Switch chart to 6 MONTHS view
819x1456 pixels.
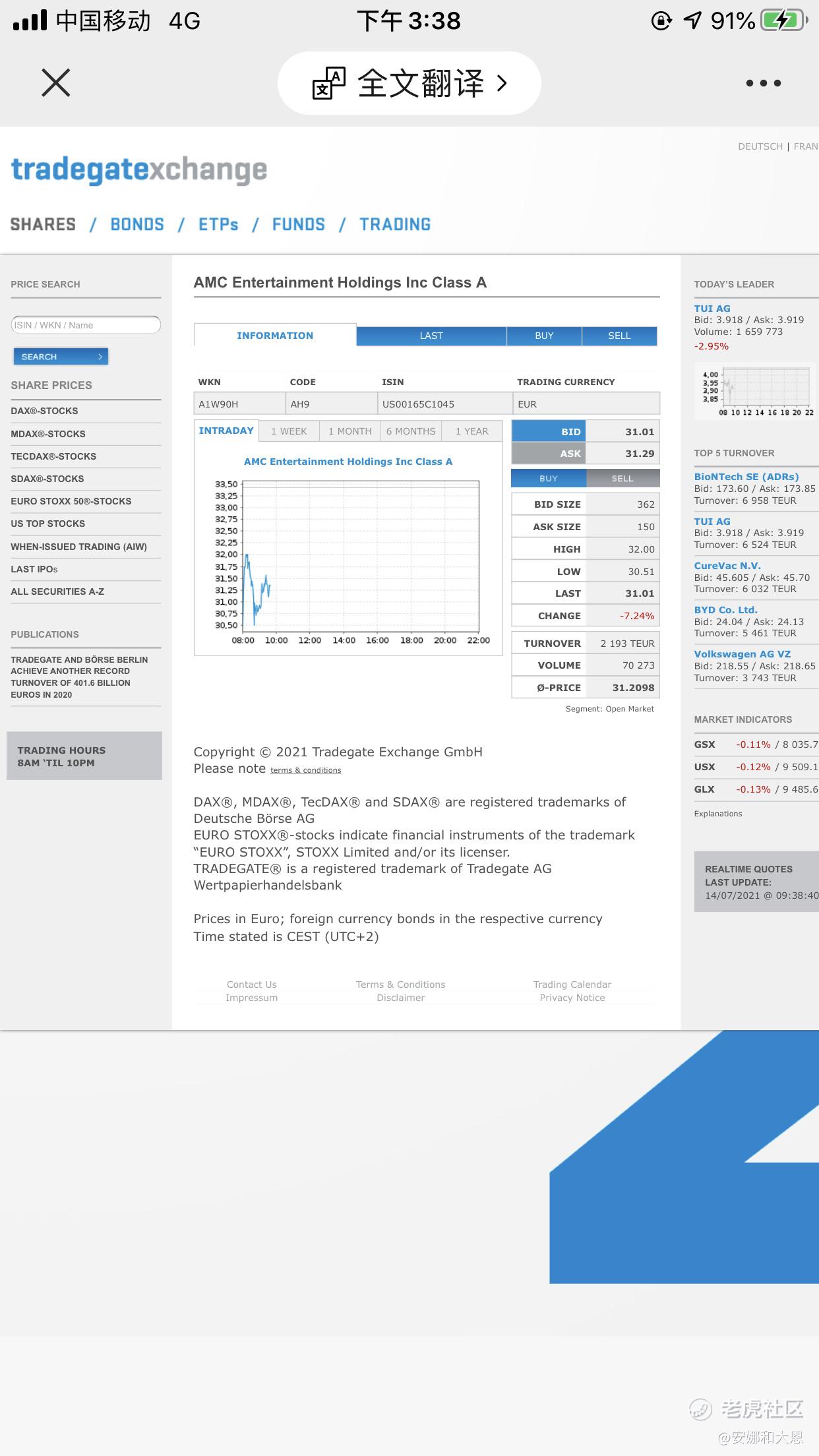(411, 431)
